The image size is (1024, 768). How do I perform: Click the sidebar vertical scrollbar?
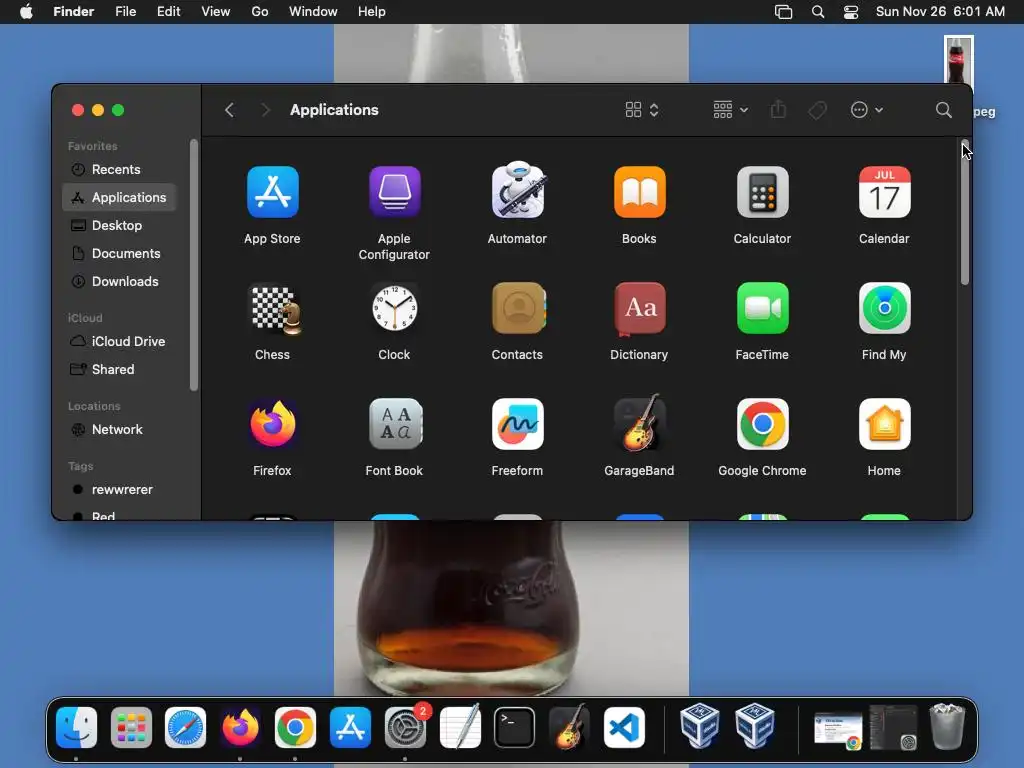pyautogui.click(x=193, y=264)
